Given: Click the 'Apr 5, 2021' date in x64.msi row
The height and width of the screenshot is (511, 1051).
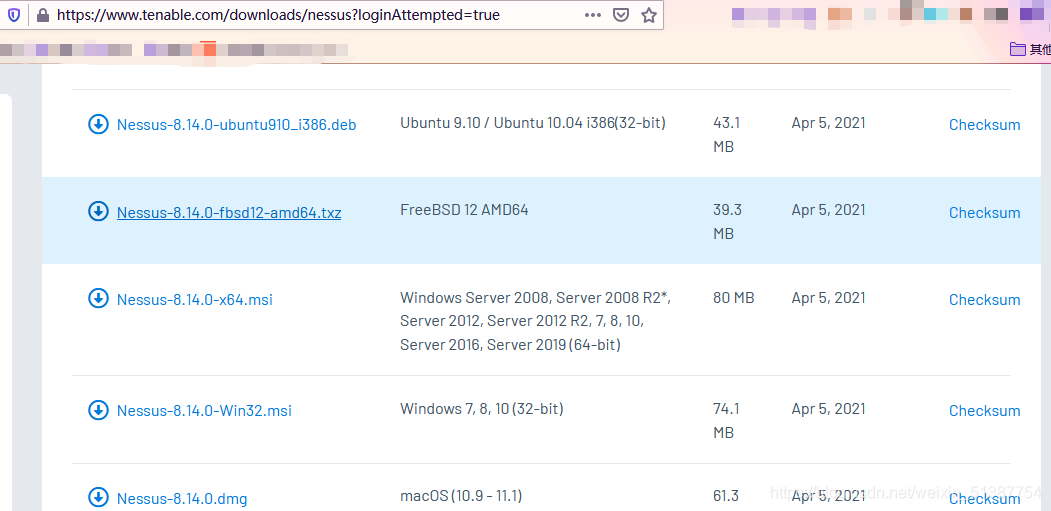Looking at the screenshot, I should tap(828, 298).
